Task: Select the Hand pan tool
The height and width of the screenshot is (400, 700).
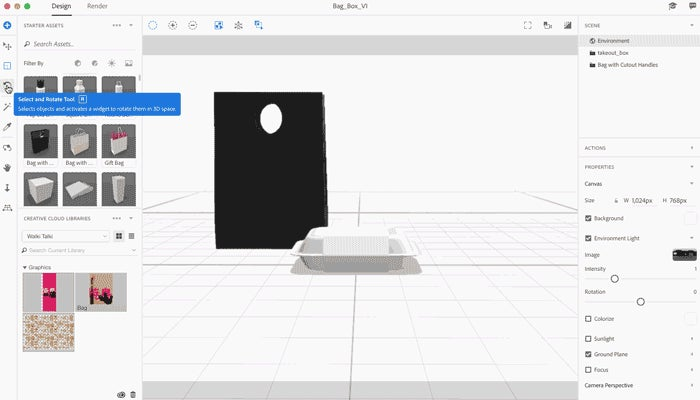Action: [x=7, y=168]
